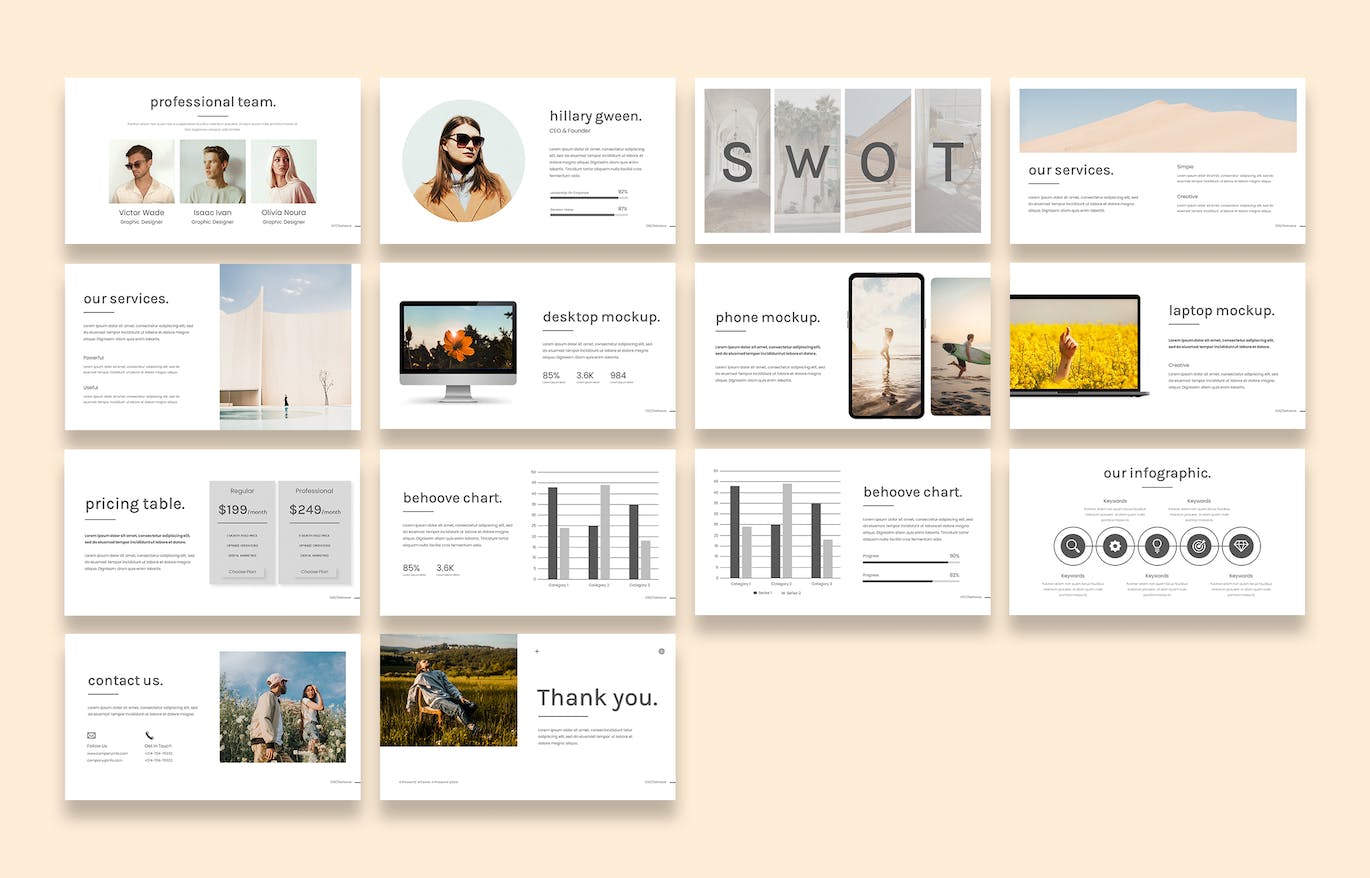
Task: Click the phone icon above Get in Touch
Action: 149,735
